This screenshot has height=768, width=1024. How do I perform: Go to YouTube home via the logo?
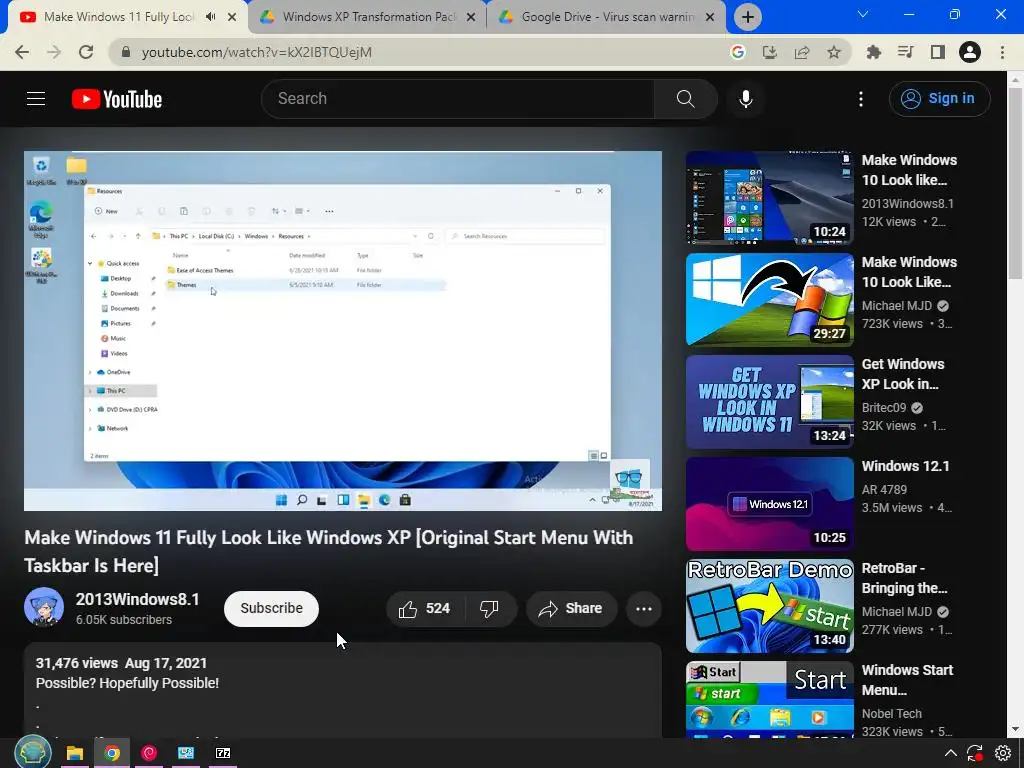(x=117, y=99)
